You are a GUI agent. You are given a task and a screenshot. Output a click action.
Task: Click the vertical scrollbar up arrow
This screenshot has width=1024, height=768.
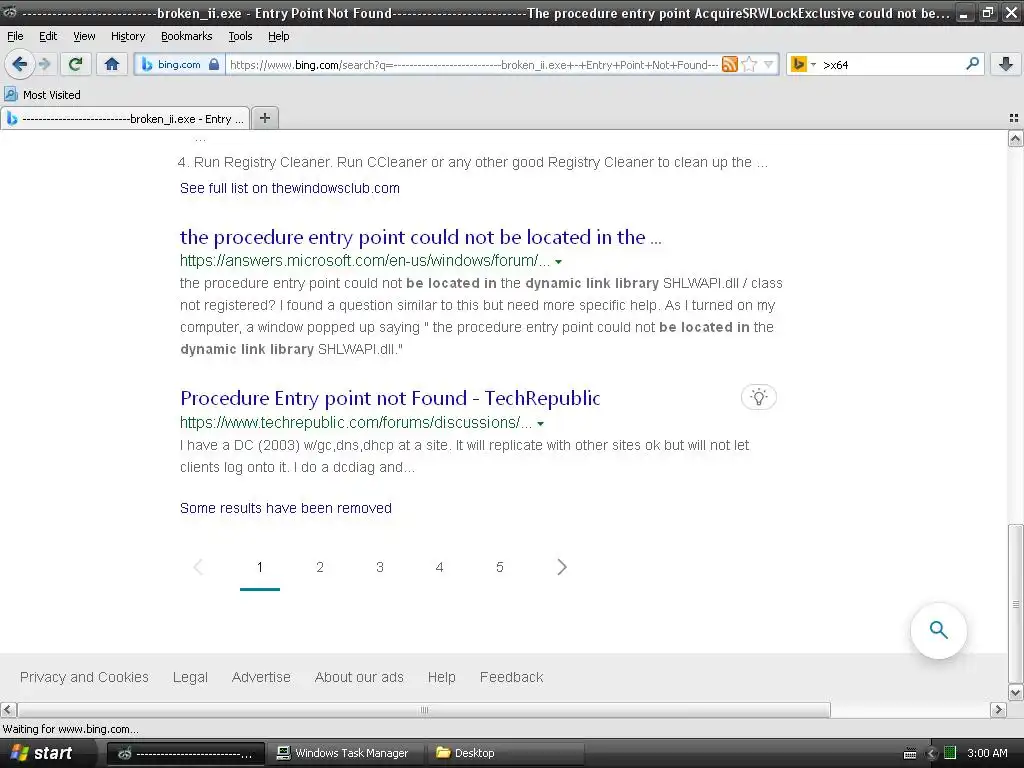pos(1015,138)
